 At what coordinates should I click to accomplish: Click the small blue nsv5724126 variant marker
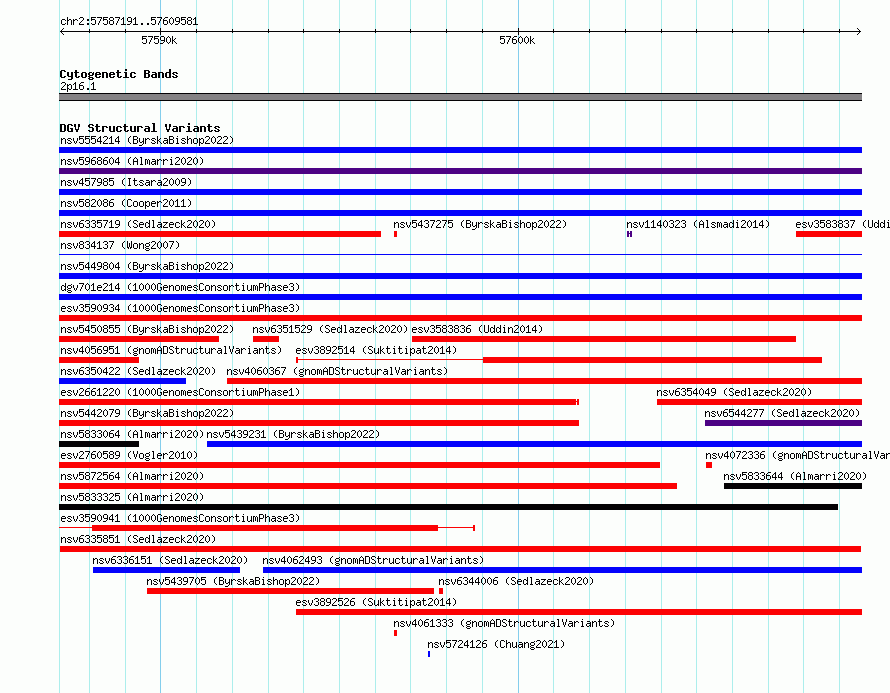pyautogui.click(x=429, y=654)
